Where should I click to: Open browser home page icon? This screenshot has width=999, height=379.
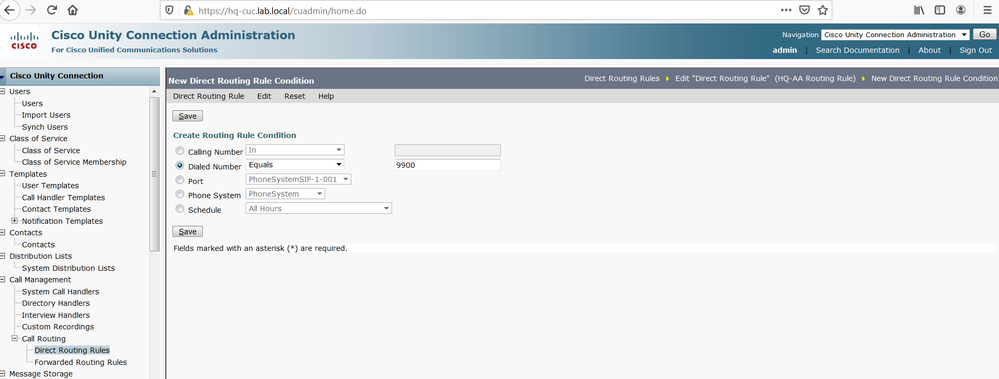pos(73,10)
